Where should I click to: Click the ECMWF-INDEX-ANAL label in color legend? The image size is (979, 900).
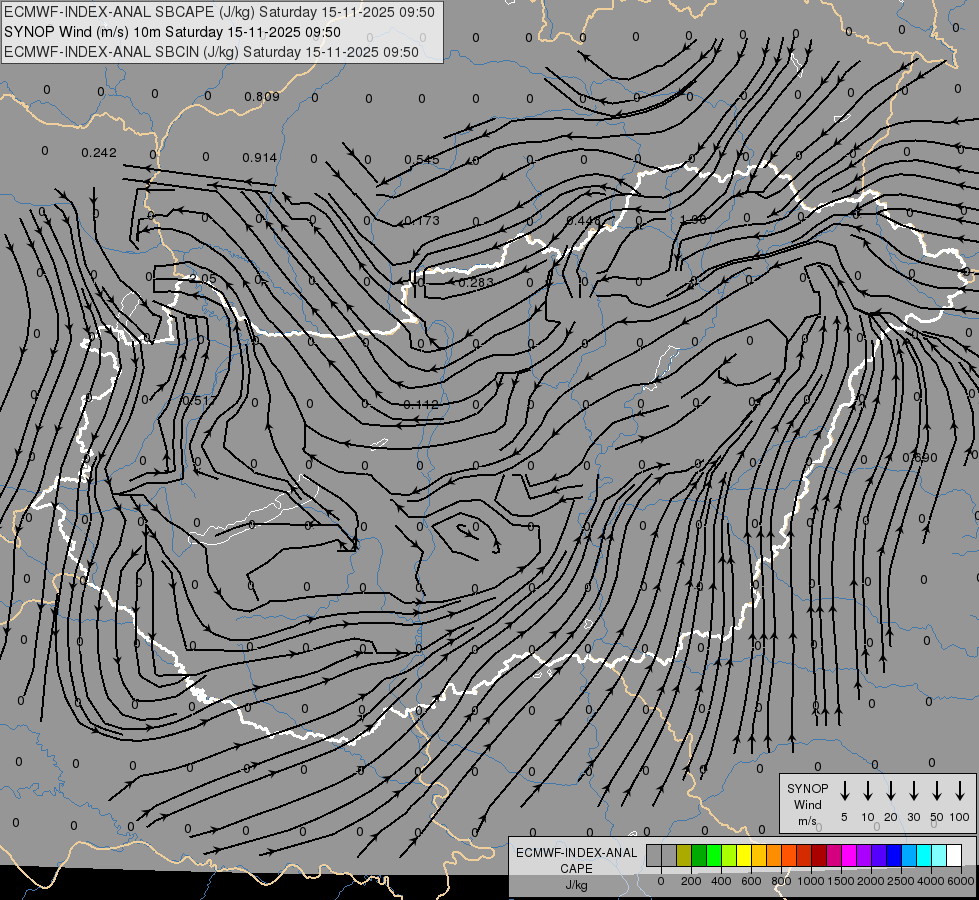(x=576, y=853)
